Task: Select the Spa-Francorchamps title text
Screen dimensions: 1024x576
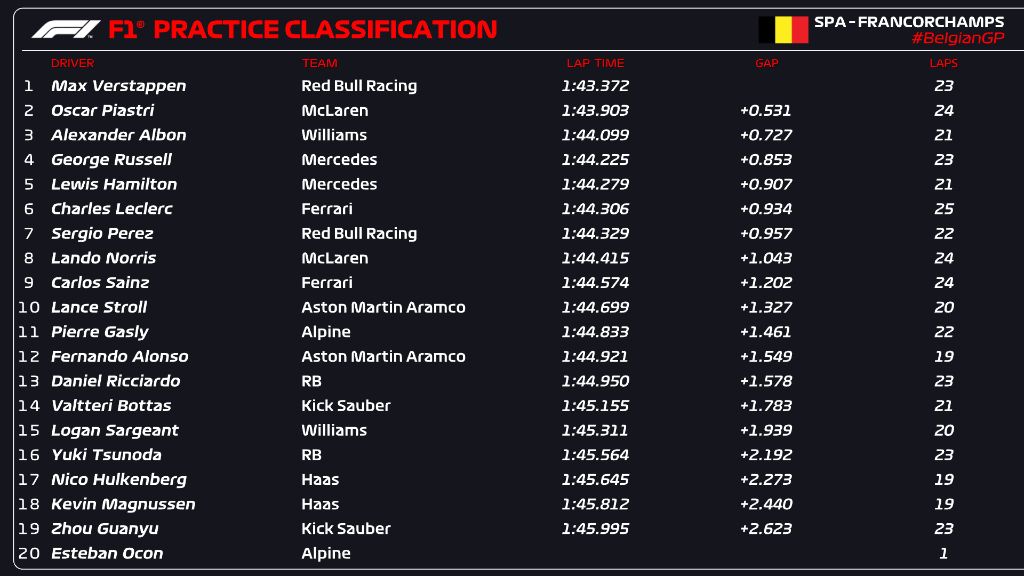Action: 908,21
